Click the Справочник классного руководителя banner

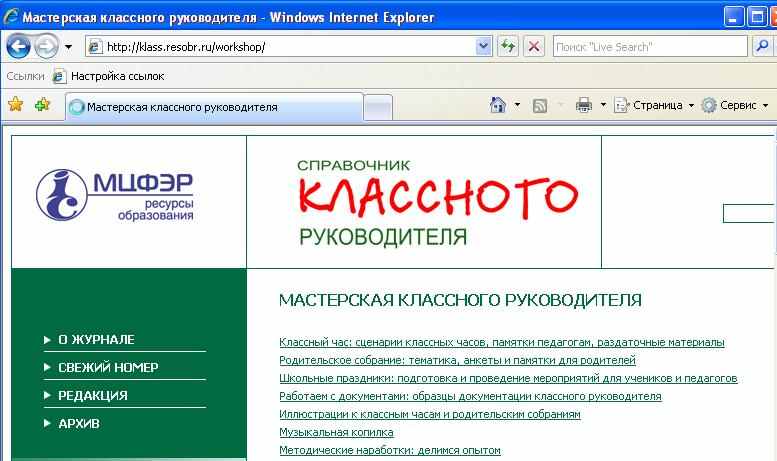pyautogui.click(x=437, y=203)
